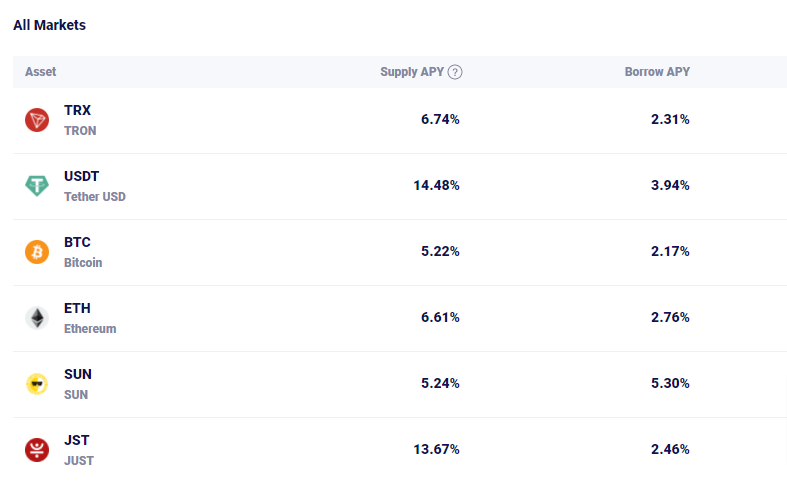This screenshot has width=787, height=483.
Task: Select the ETH asset name
Action: (77, 308)
